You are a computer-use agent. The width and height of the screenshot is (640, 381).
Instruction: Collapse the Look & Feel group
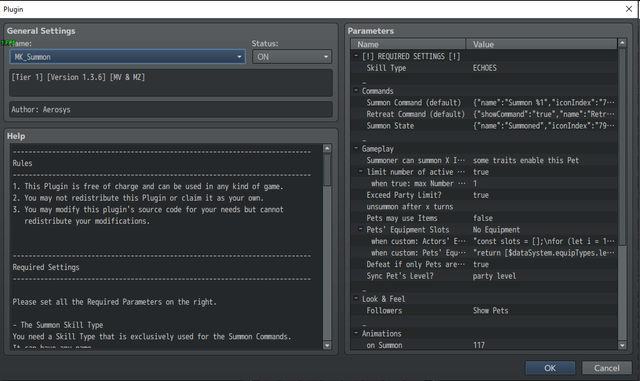click(356, 299)
